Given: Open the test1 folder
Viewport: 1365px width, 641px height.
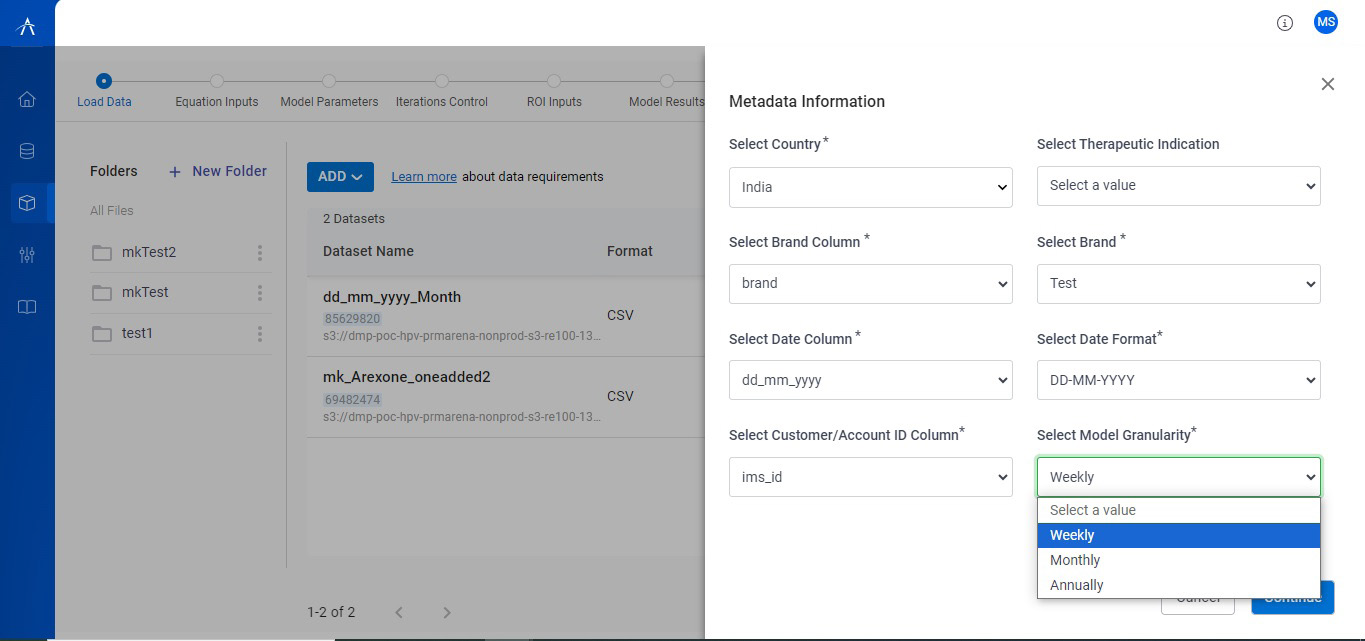Looking at the screenshot, I should 137,333.
